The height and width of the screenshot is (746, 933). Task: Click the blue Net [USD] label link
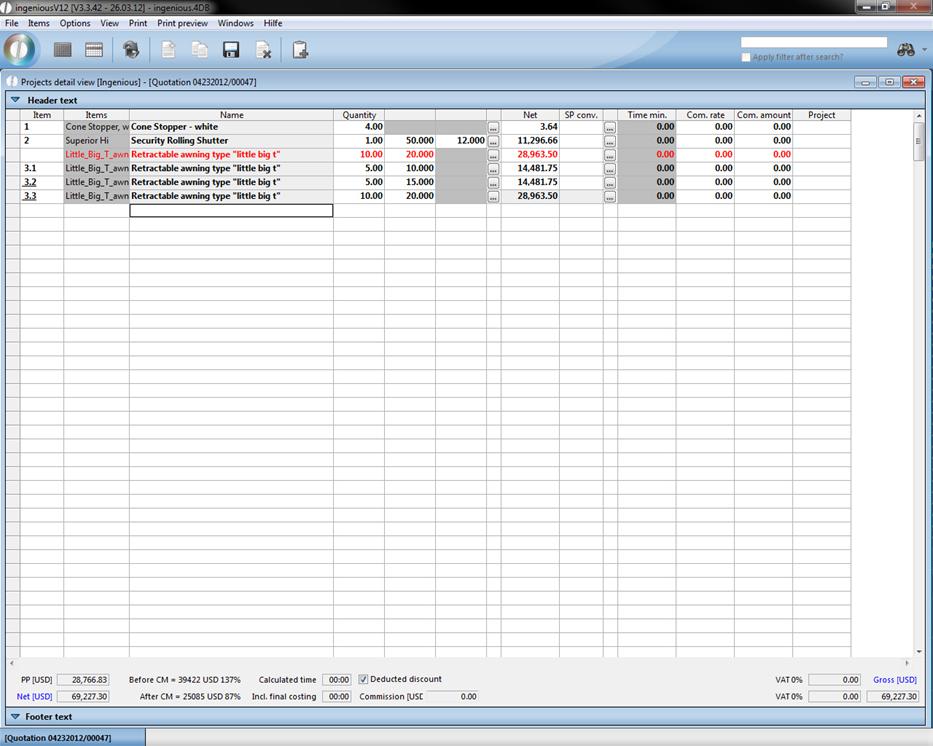point(34,697)
